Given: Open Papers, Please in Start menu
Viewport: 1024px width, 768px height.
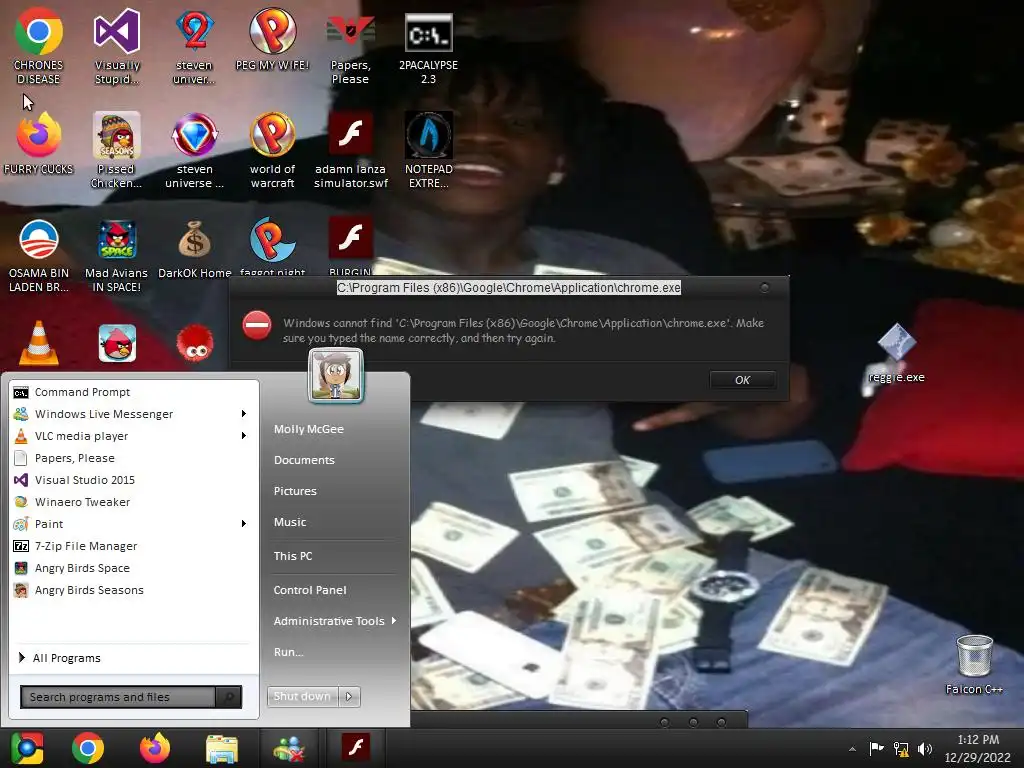Looking at the screenshot, I should coord(134,458).
